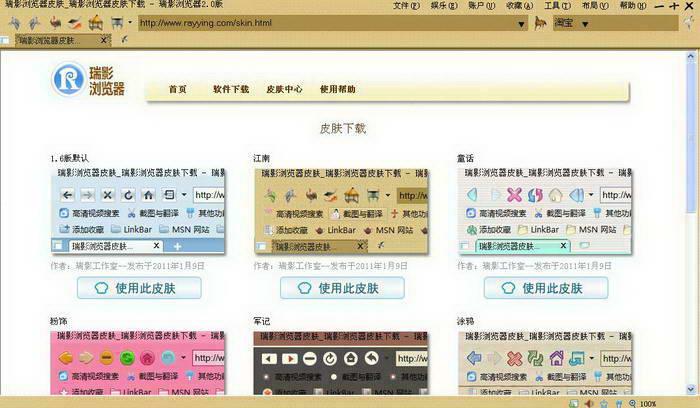Click the Rayying R logo on webpage

click(68, 79)
